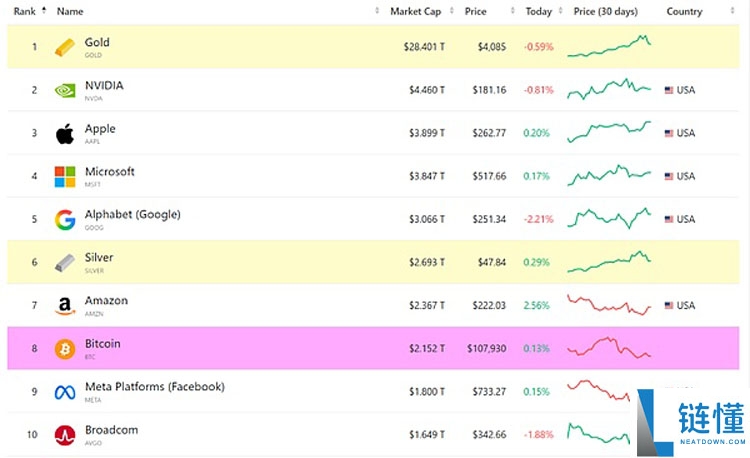Click Silver's price $47.84
The width and height of the screenshot is (750, 458).
[492, 262]
